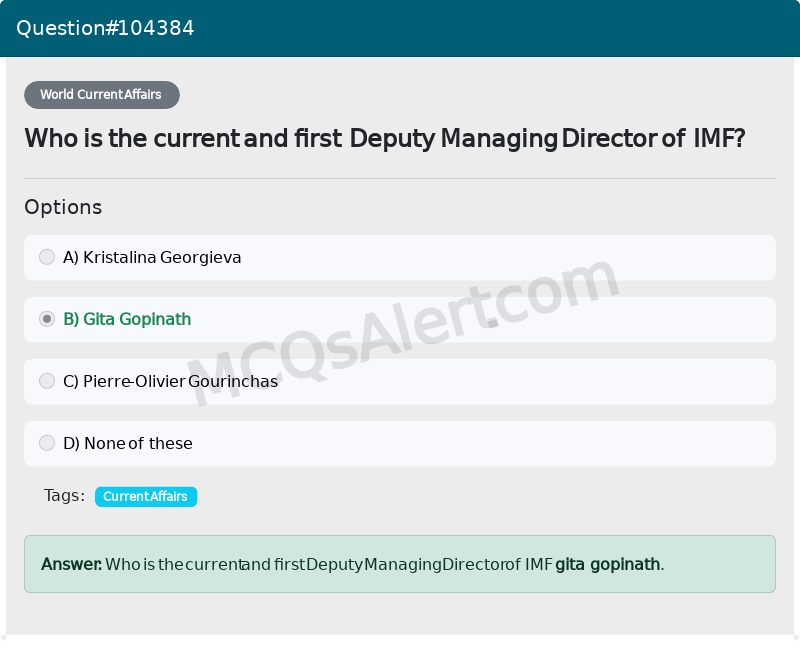Click the MCQsAlert.com watermark
Screen dimensions: 800x665
pos(403,332)
